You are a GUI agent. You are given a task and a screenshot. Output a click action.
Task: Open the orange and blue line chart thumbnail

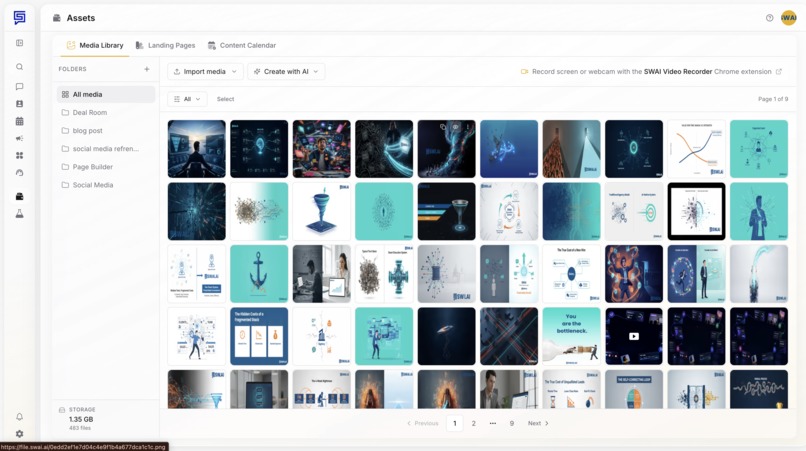(x=697, y=149)
